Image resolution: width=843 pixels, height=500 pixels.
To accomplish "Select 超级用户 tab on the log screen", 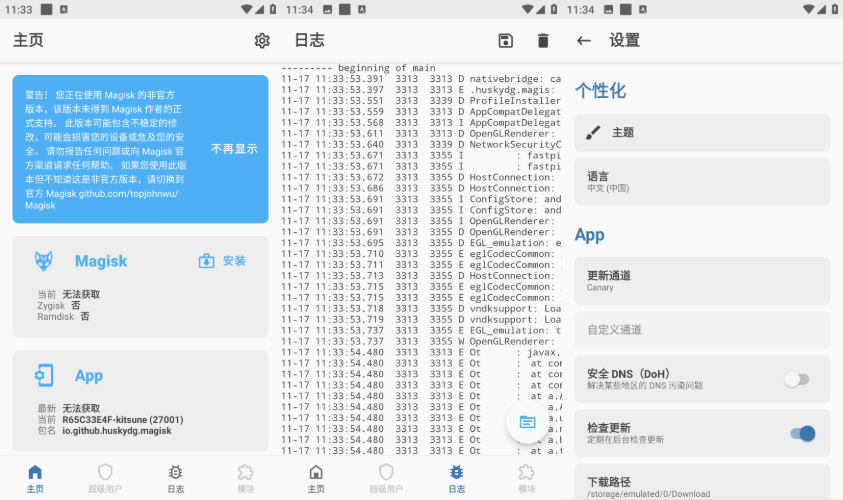I will (386, 478).
